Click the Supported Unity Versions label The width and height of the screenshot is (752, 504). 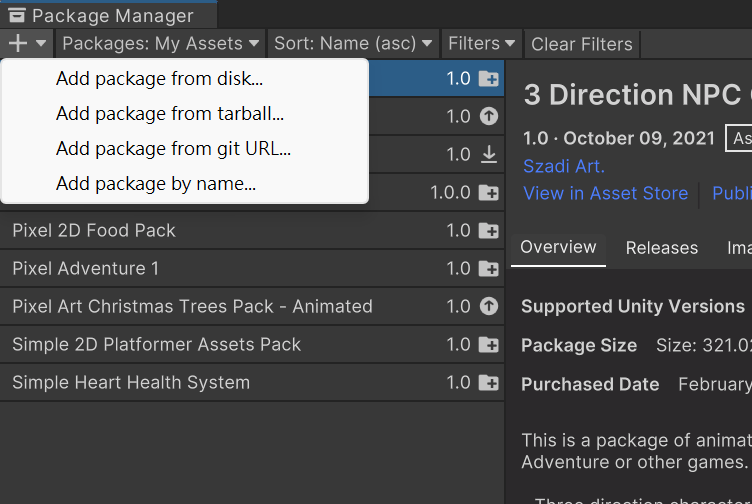click(x=633, y=306)
